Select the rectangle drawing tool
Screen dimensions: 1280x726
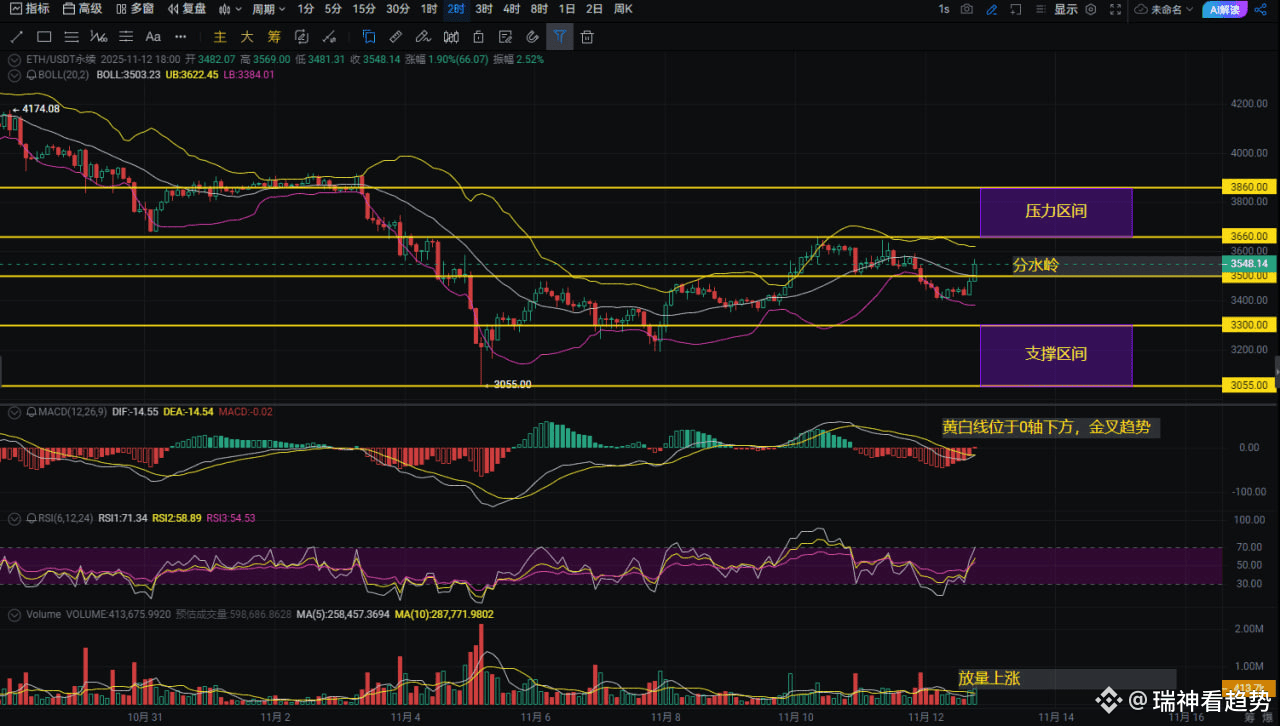(44, 37)
